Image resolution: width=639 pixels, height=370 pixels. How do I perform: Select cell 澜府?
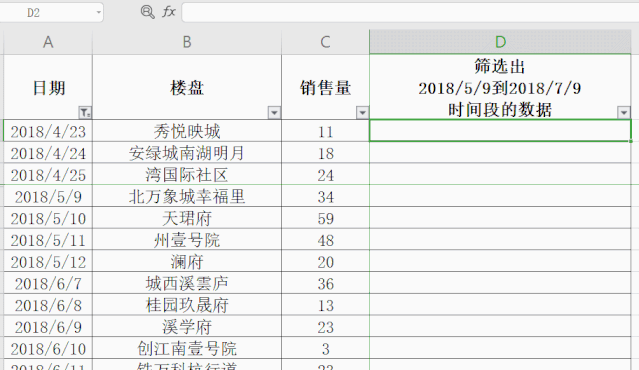click(x=187, y=262)
